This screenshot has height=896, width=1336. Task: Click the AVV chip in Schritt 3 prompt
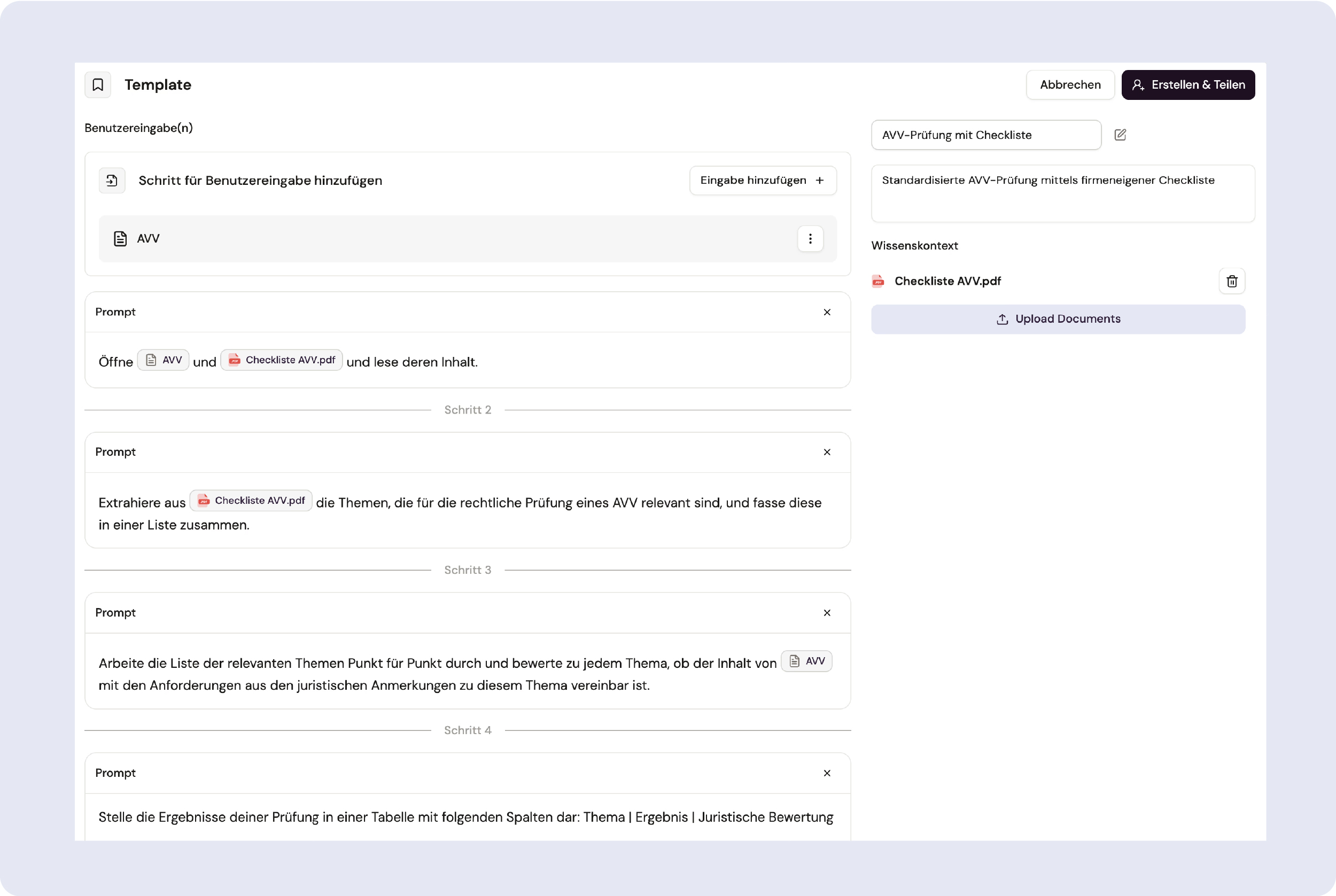pyautogui.click(x=806, y=661)
